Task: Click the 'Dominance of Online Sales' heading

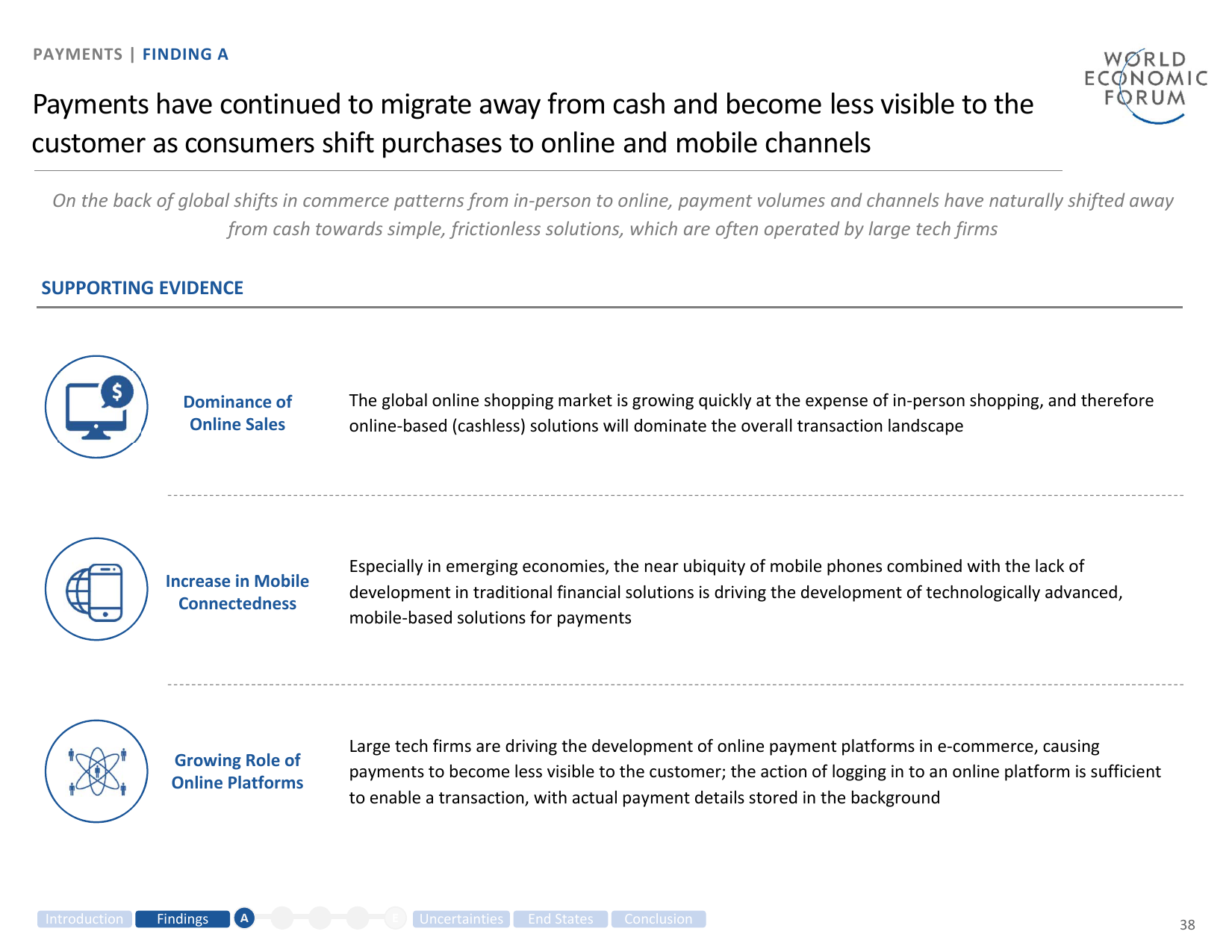Action: pos(237,413)
